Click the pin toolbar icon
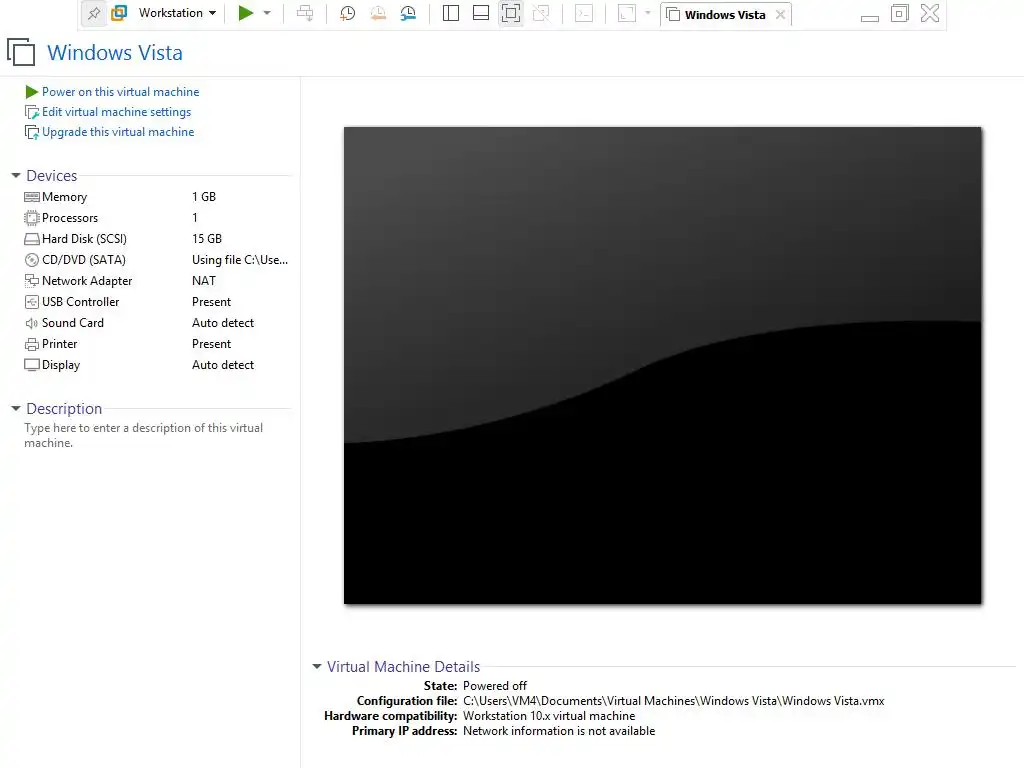Viewport: 1024px width, 768px height. tap(94, 13)
